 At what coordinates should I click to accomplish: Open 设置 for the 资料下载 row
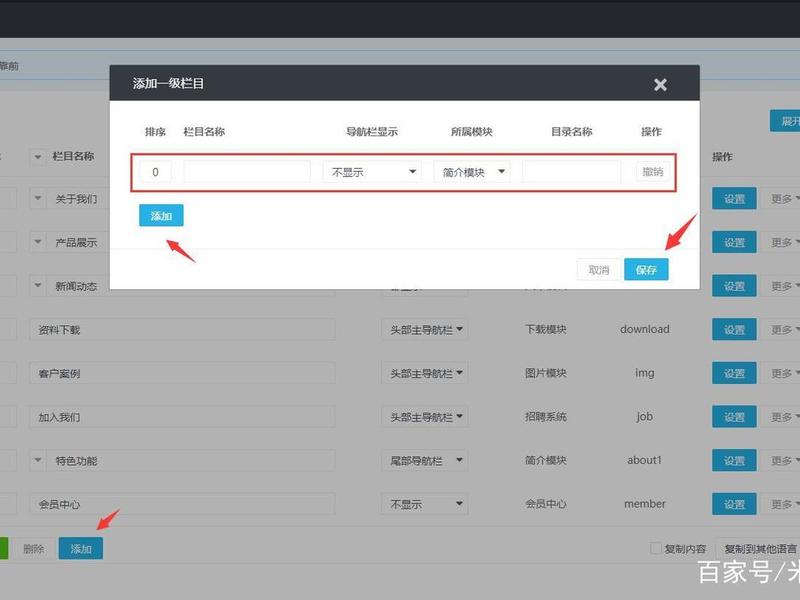click(734, 330)
